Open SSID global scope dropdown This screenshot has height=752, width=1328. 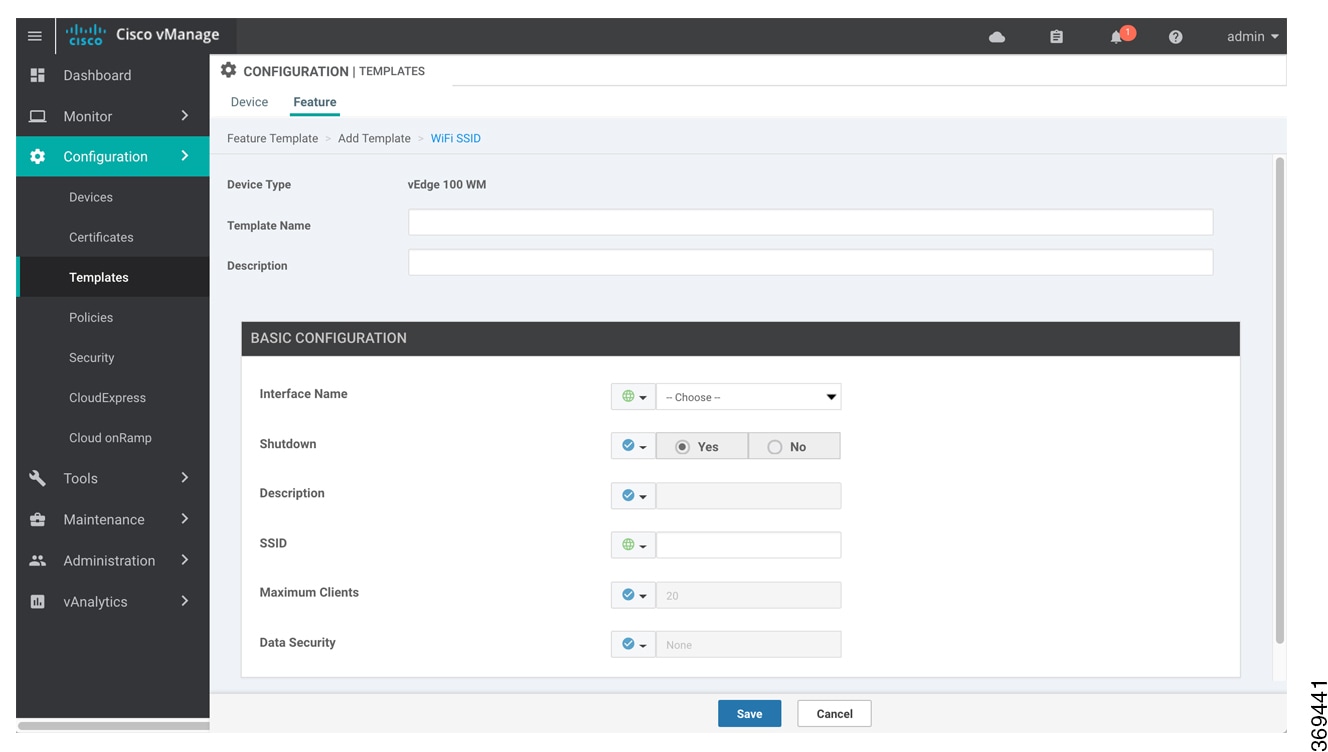(x=633, y=545)
